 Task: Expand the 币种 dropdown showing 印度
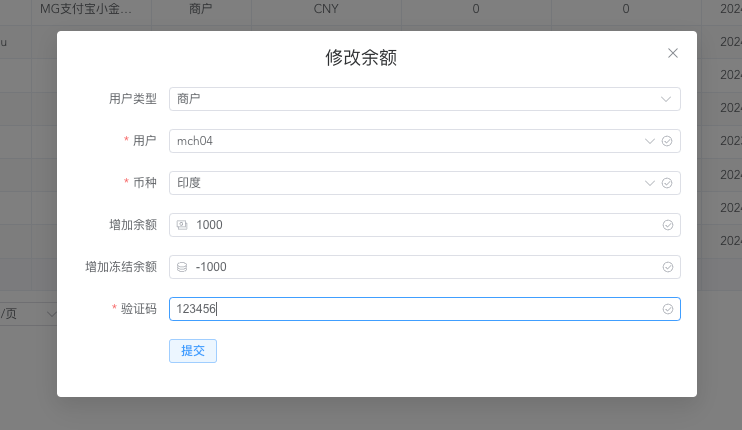point(424,183)
